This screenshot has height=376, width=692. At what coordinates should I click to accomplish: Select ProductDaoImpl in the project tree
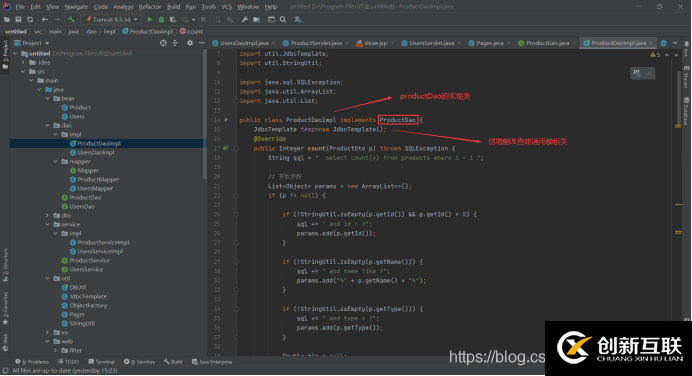pyautogui.click(x=99, y=143)
